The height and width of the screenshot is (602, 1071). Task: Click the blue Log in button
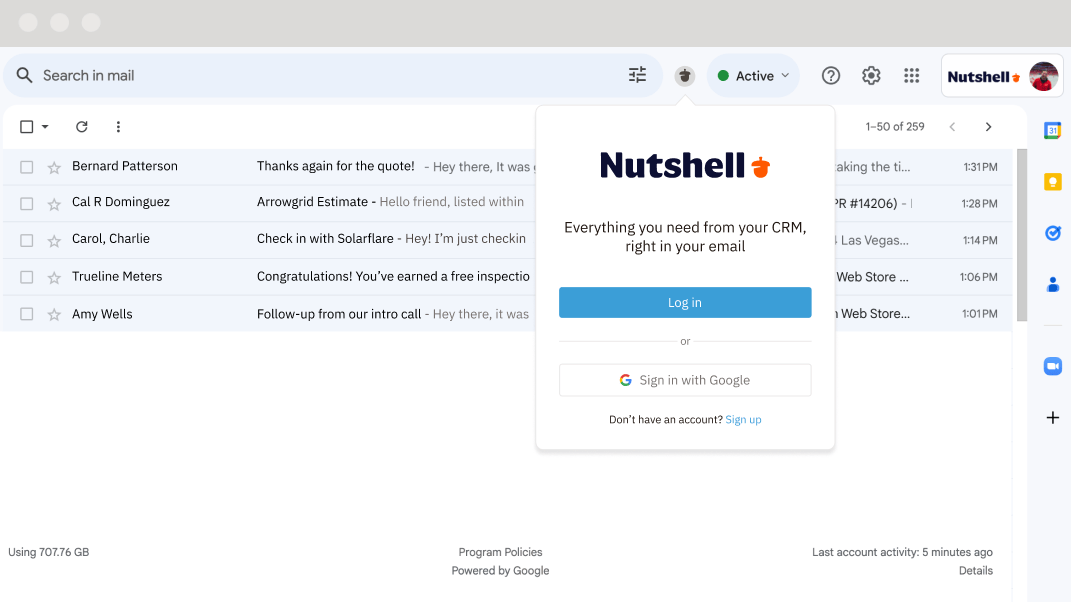tap(684, 302)
